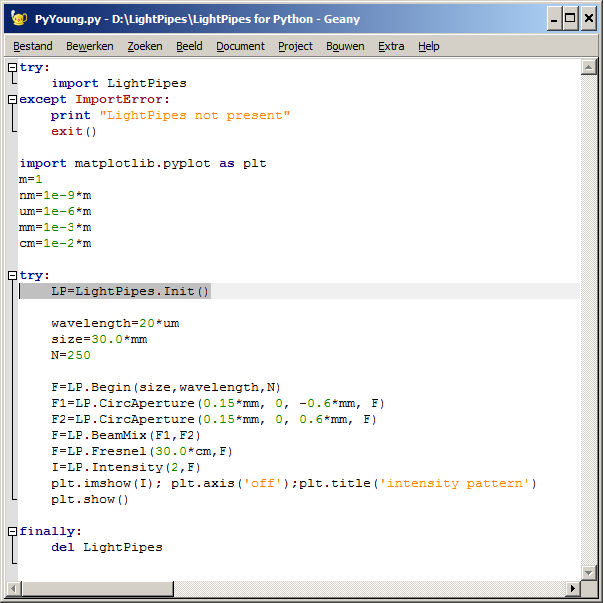Click the line 'nm=1e-9*m'
The image size is (604, 603).
(55, 195)
